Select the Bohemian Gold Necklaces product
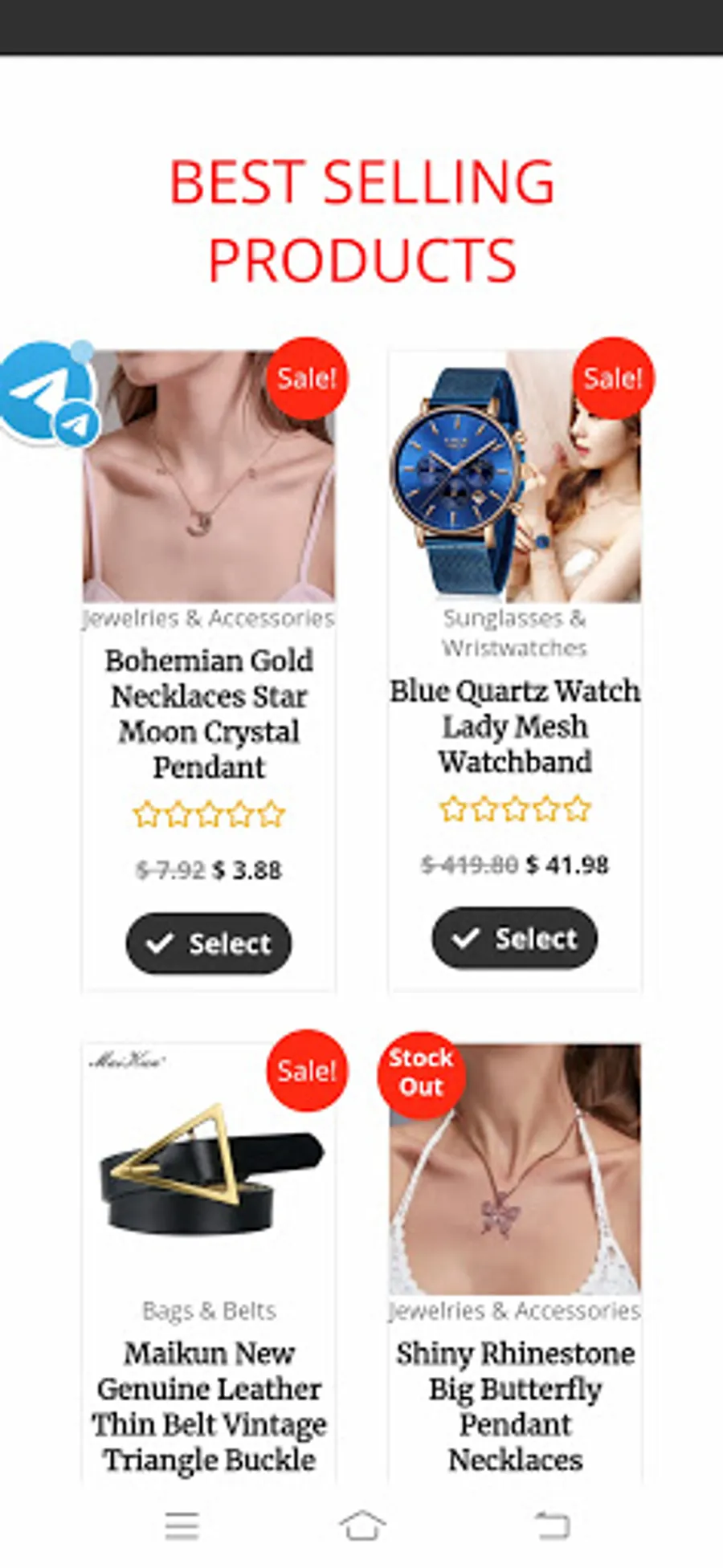This screenshot has width=723, height=1568. coord(209,943)
